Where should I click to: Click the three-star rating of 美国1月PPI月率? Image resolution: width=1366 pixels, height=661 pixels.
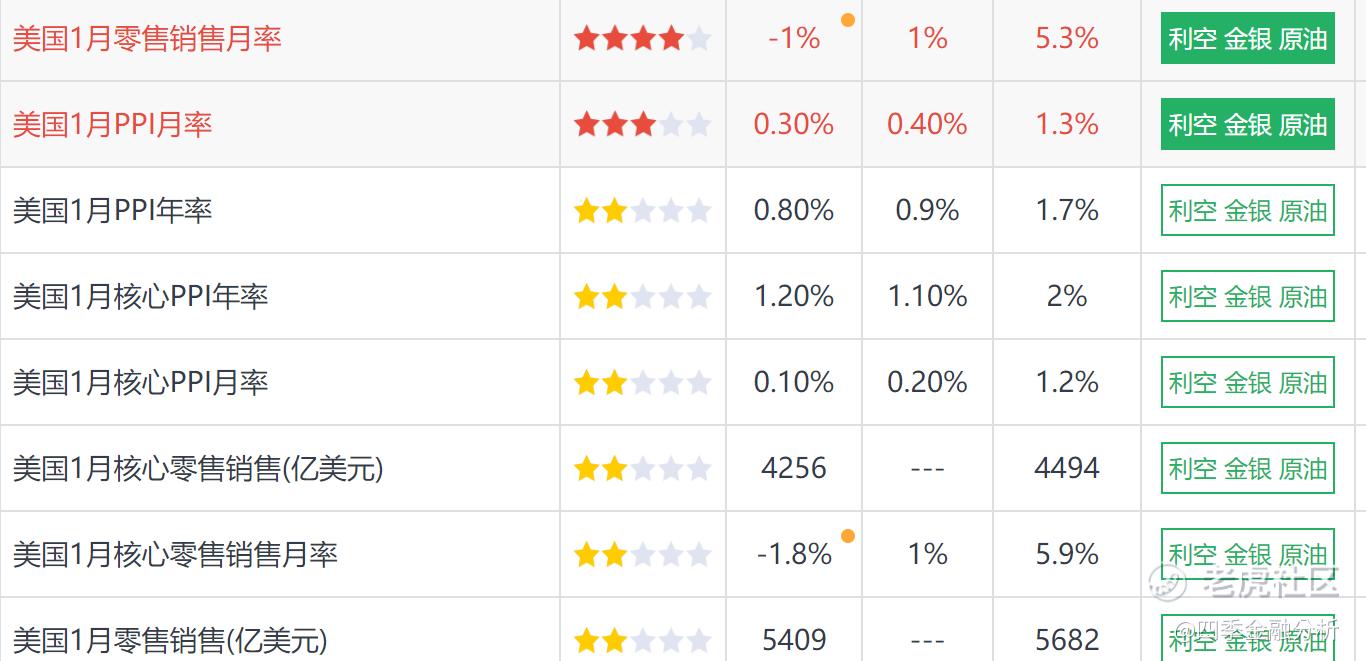point(642,125)
